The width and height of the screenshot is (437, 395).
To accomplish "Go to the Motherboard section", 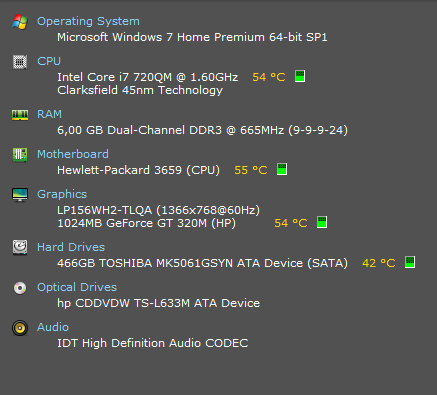I will [73, 154].
